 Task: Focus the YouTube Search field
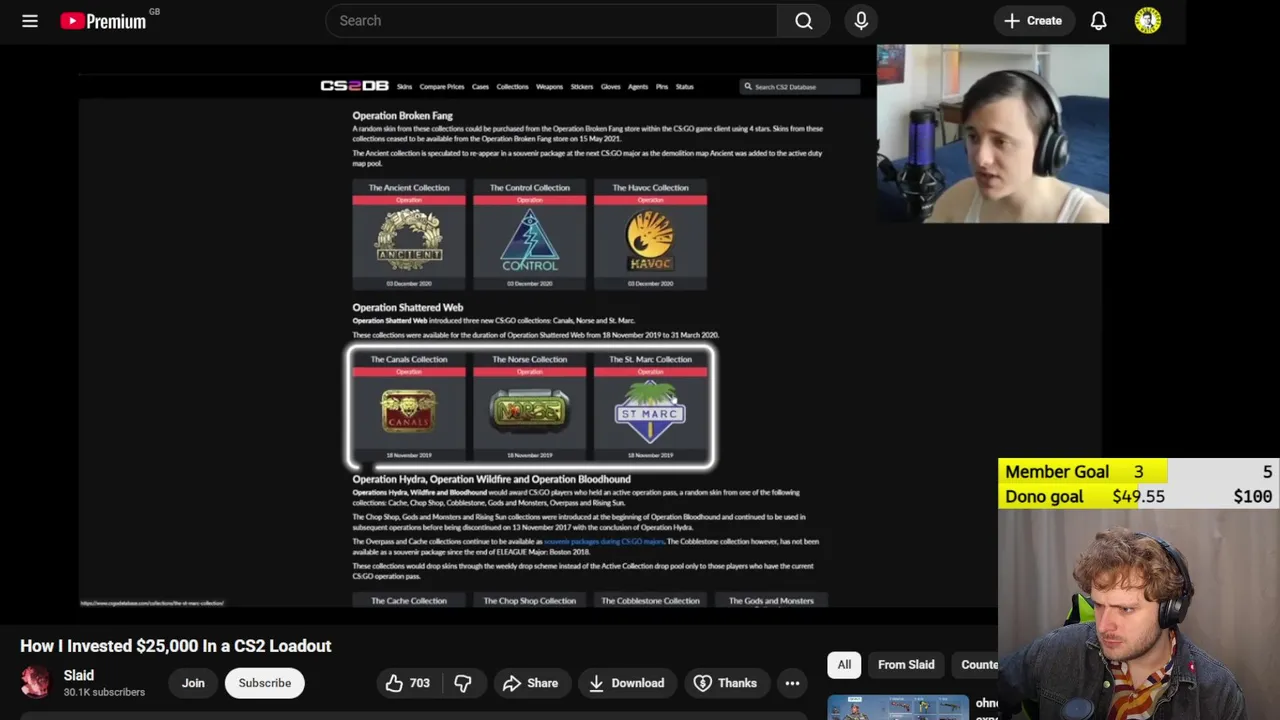pyautogui.click(x=551, y=20)
